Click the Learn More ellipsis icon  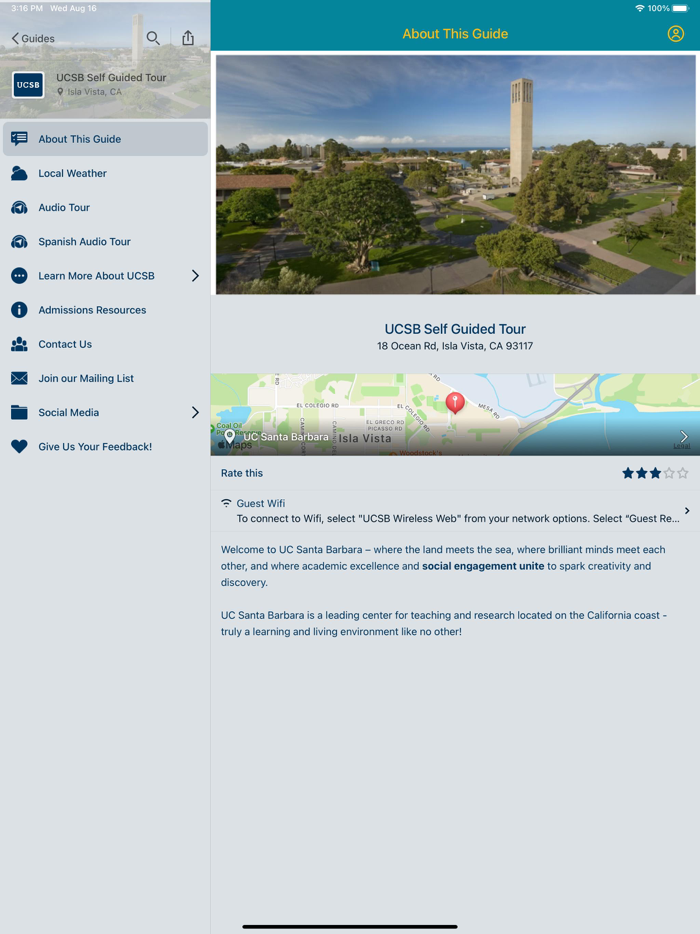pos(19,276)
